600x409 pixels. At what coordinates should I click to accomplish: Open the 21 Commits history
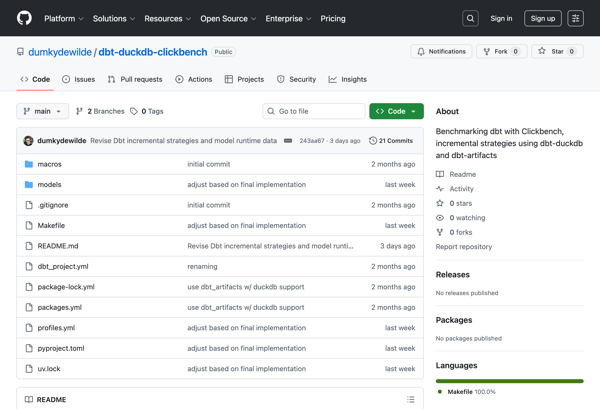coord(391,141)
